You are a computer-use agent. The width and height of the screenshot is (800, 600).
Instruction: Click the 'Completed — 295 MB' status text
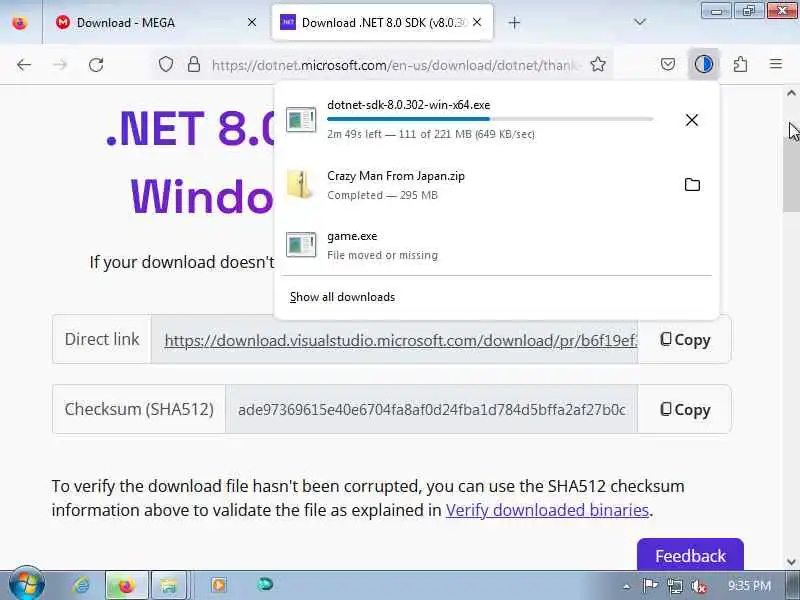point(382,195)
